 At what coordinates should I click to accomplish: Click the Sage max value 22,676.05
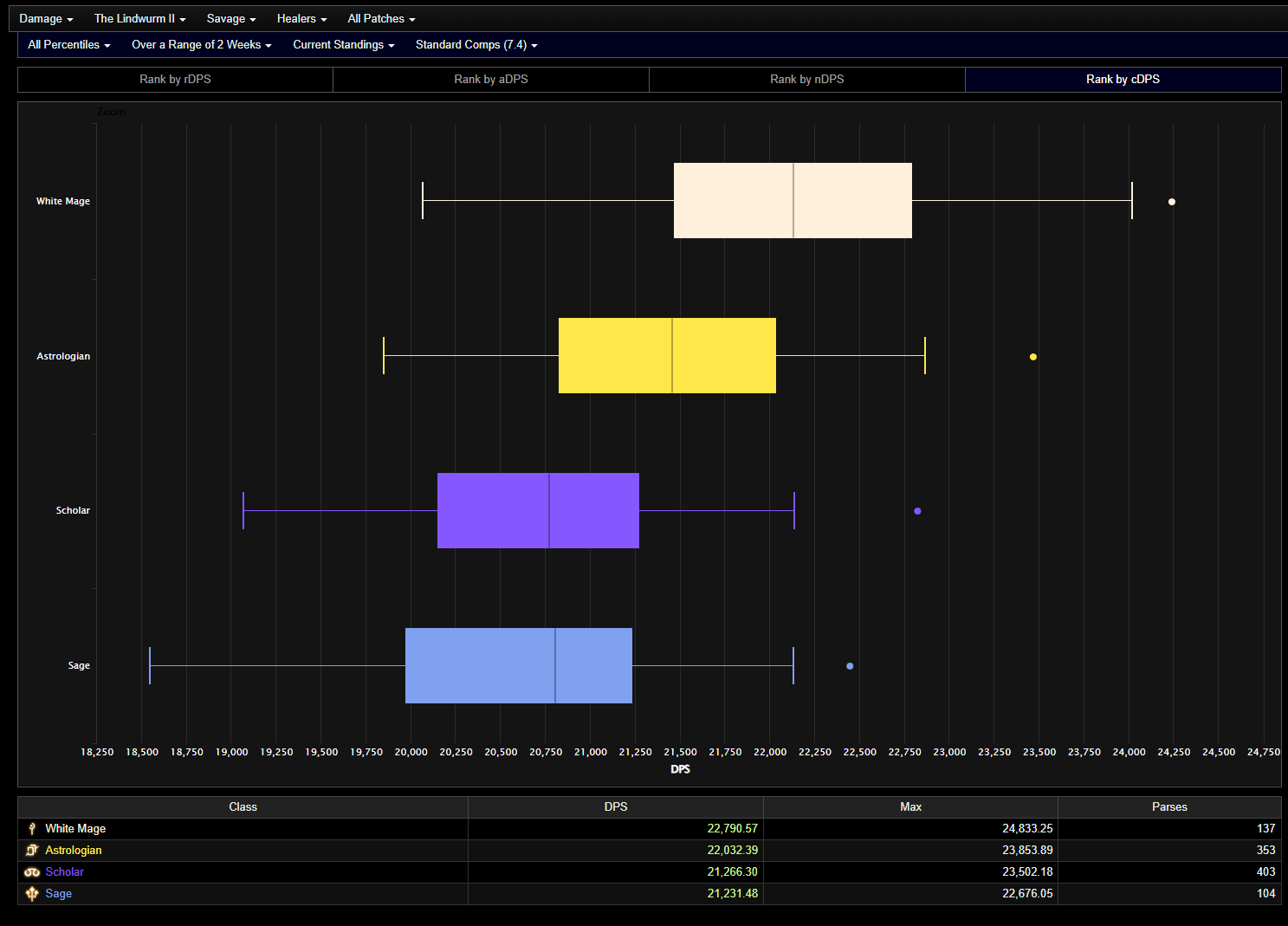pos(1028,894)
